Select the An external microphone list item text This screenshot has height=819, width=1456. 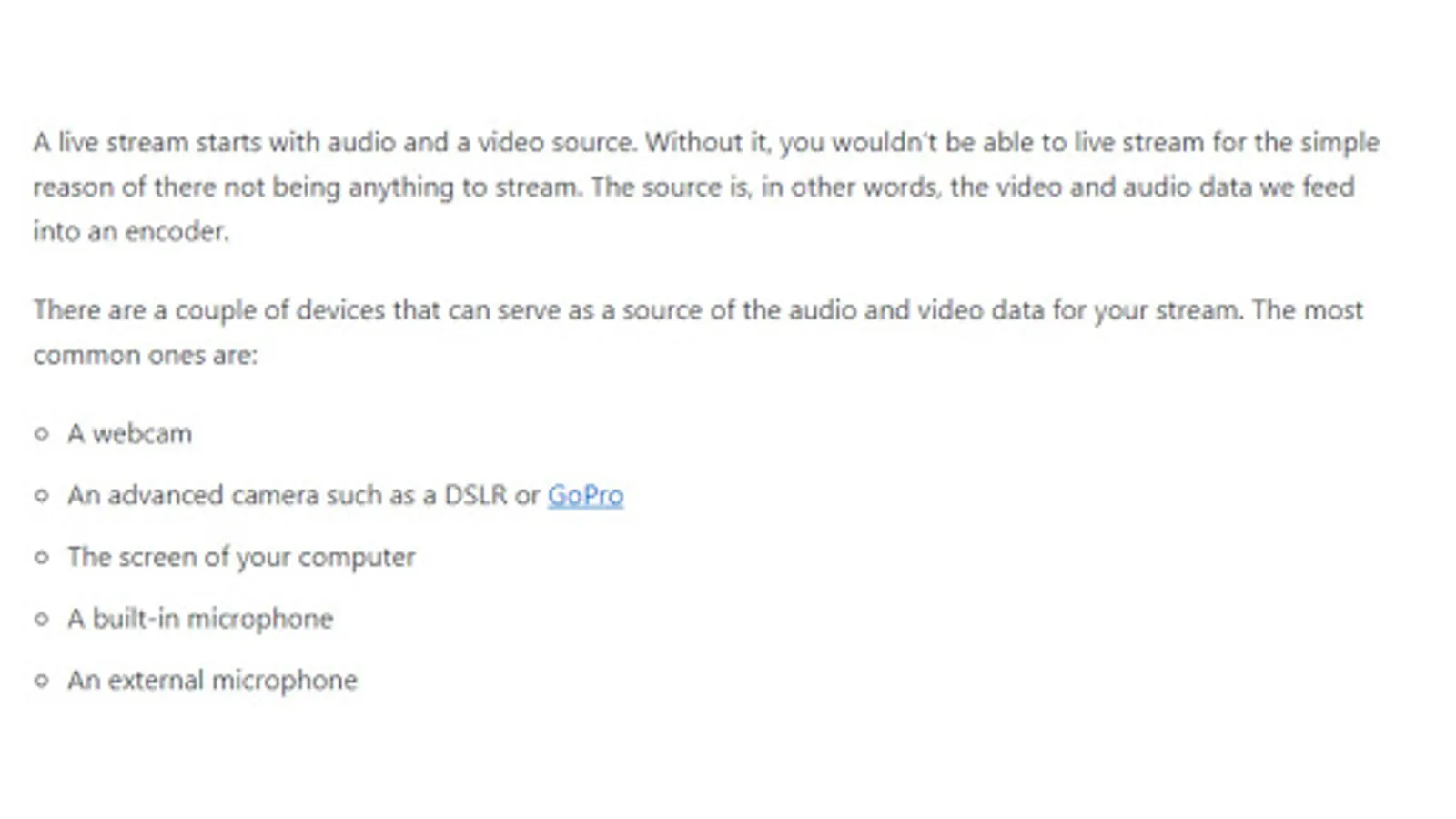point(212,681)
